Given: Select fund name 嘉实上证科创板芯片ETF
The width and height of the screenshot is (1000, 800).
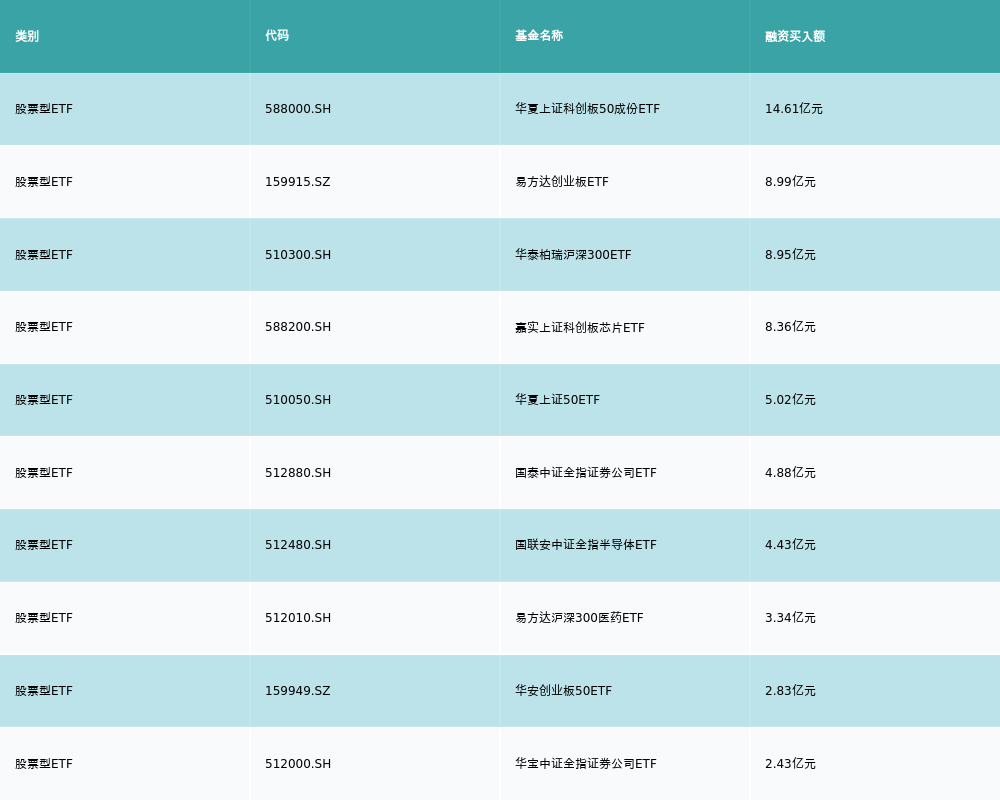Looking at the screenshot, I should pos(580,327).
